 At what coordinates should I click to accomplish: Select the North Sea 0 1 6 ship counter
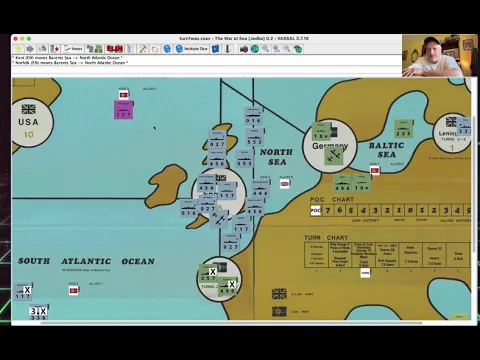point(253,116)
